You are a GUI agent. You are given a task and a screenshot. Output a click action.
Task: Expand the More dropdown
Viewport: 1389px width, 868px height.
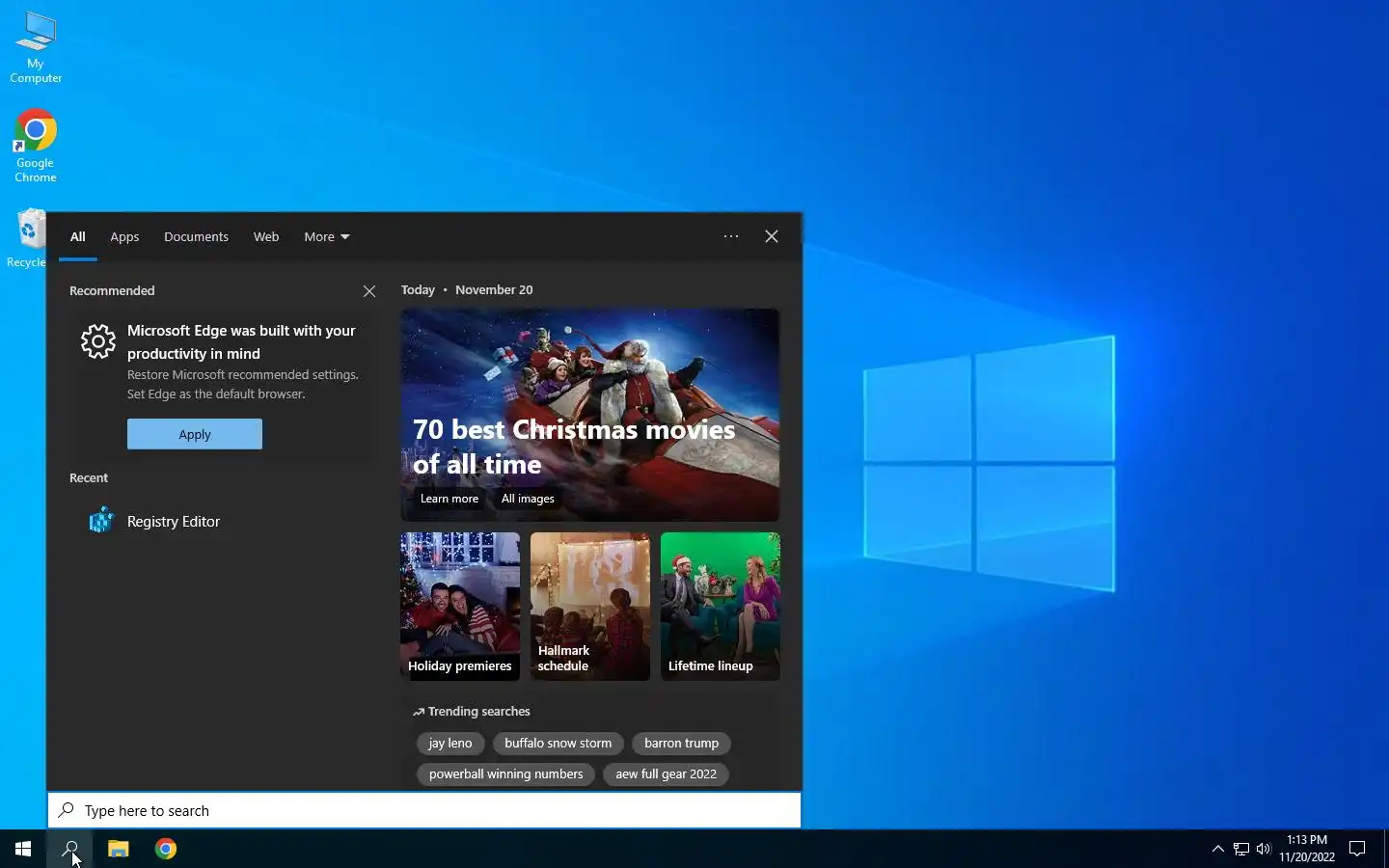(327, 236)
